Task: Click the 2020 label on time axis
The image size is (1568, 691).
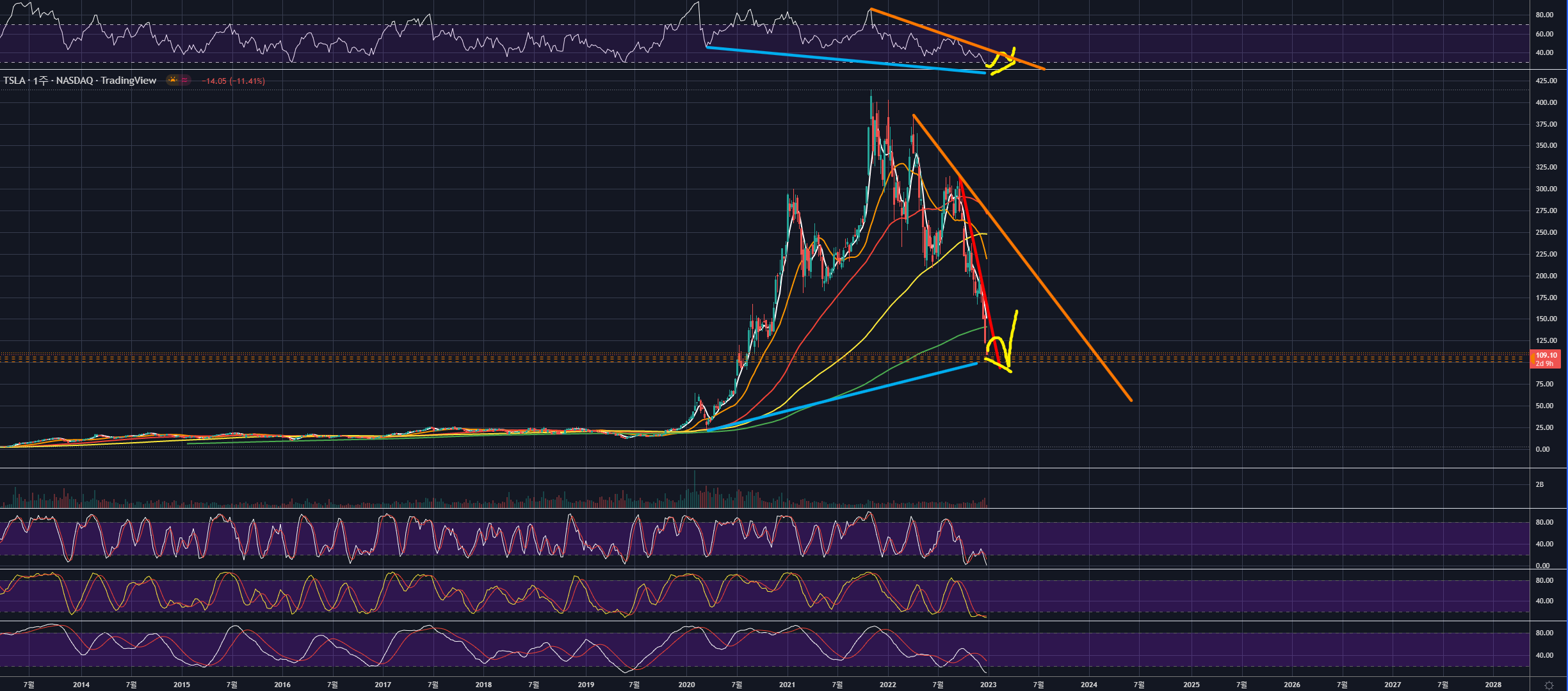Action: 686,685
